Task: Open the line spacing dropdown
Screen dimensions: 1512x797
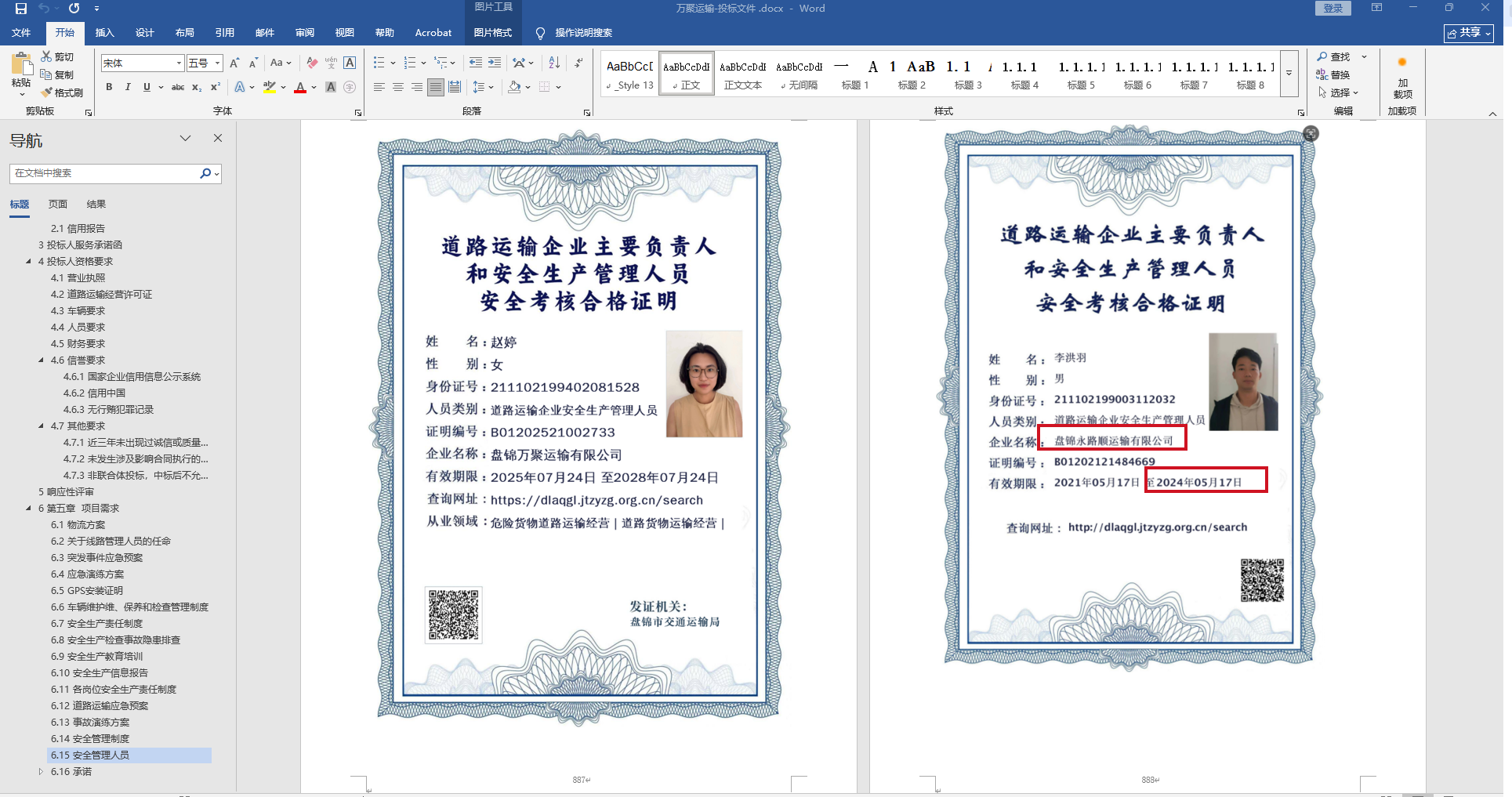Action: [483, 87]
